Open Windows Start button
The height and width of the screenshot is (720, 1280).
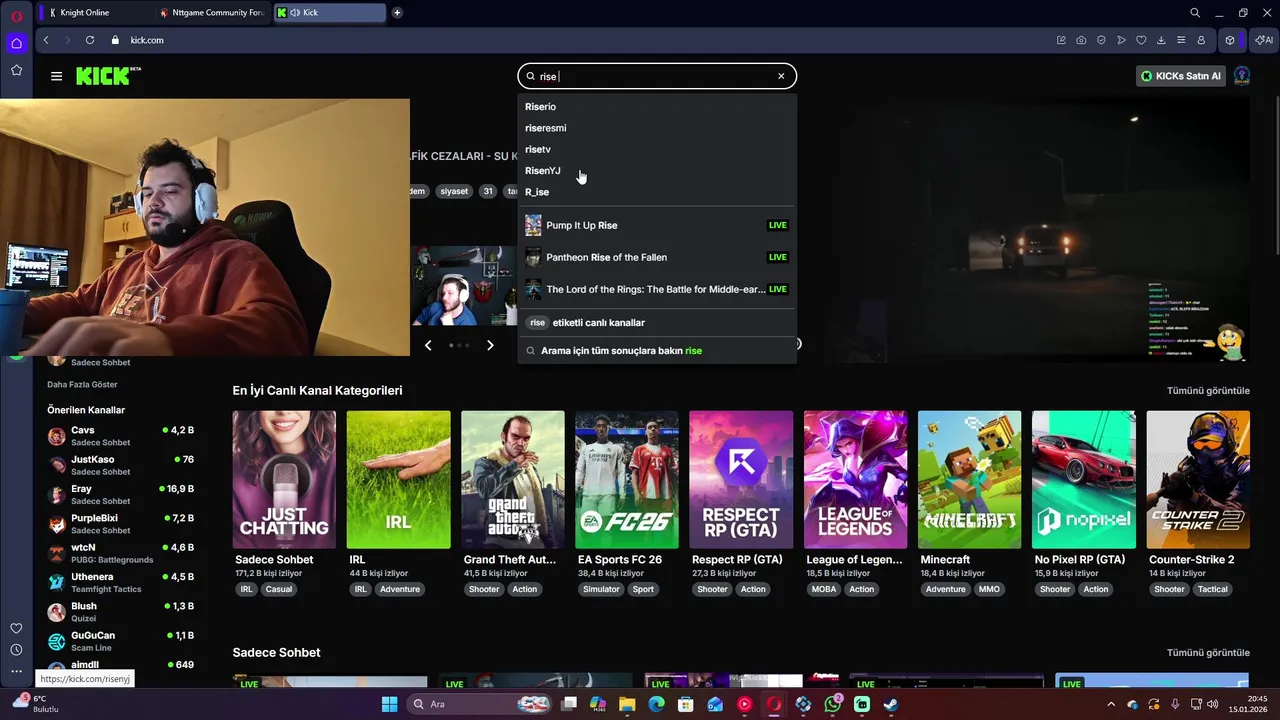(x=390, y=704)
